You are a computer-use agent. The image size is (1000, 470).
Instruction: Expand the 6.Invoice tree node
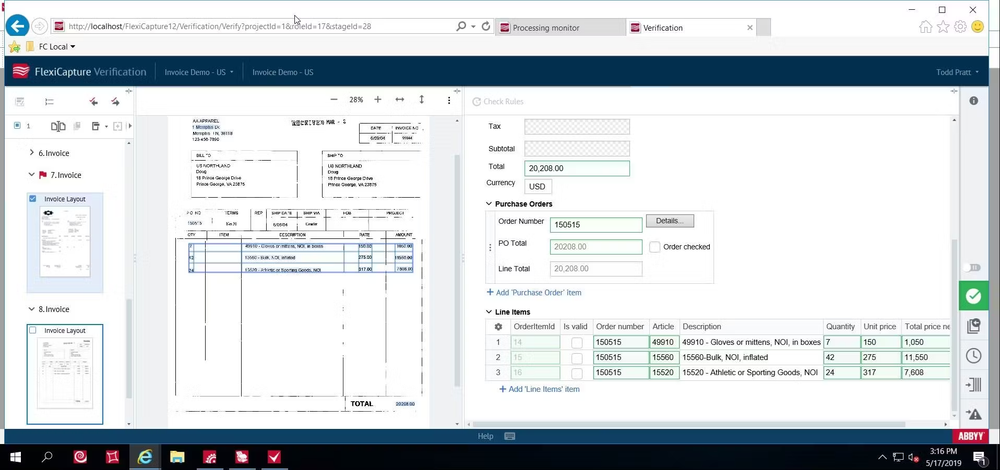(32, 153)
